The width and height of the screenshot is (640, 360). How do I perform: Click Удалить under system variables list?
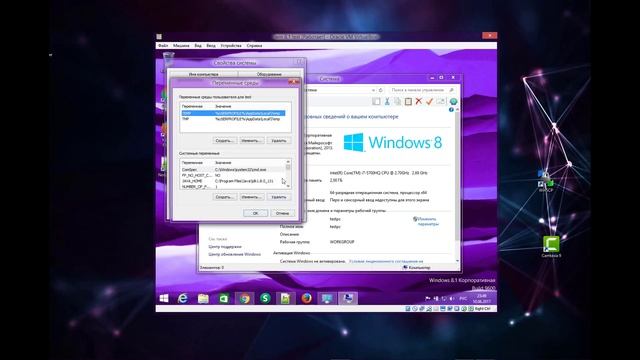pos(279,197)
